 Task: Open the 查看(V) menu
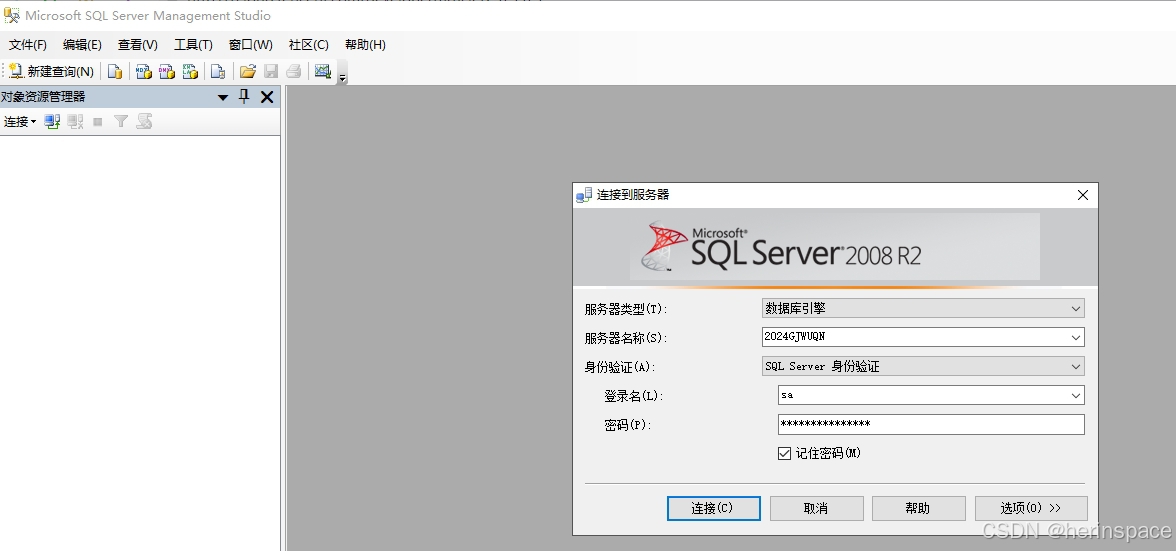(138, 45)
